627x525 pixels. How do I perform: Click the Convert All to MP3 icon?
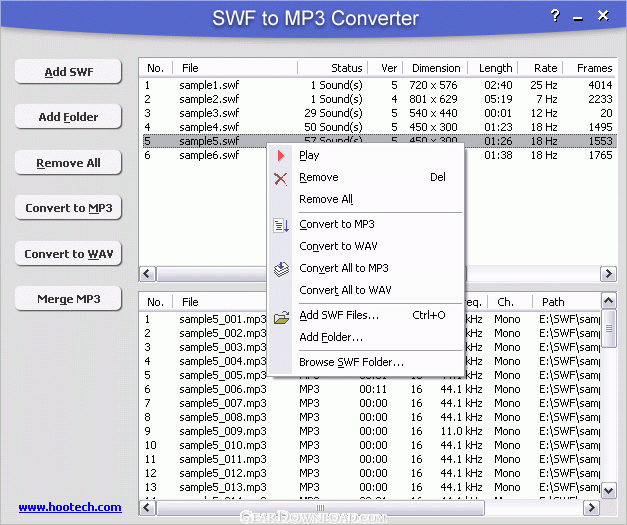281,269
